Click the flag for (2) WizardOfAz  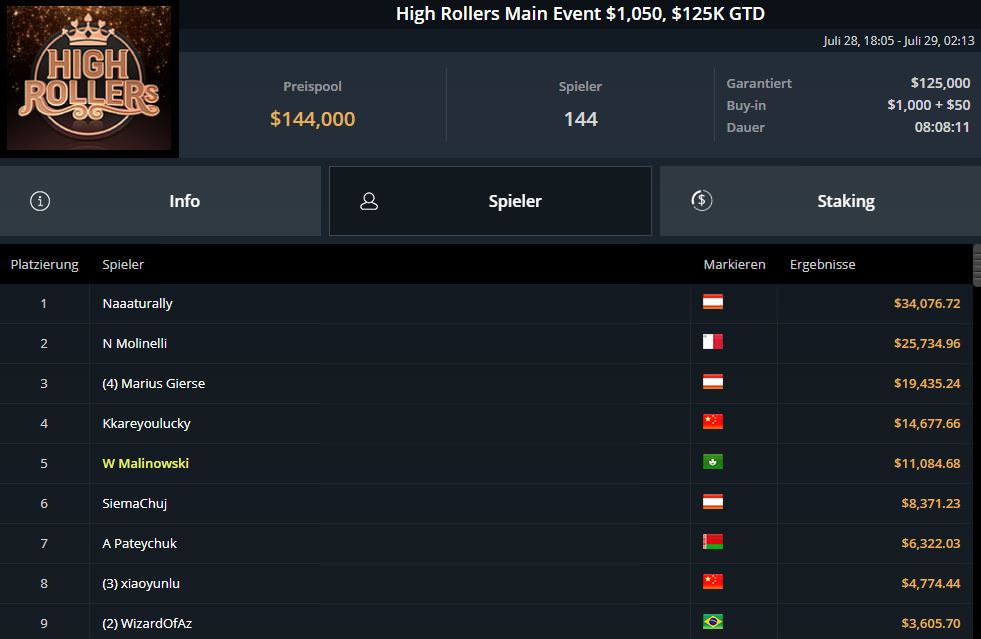click(x=712, y=622)
